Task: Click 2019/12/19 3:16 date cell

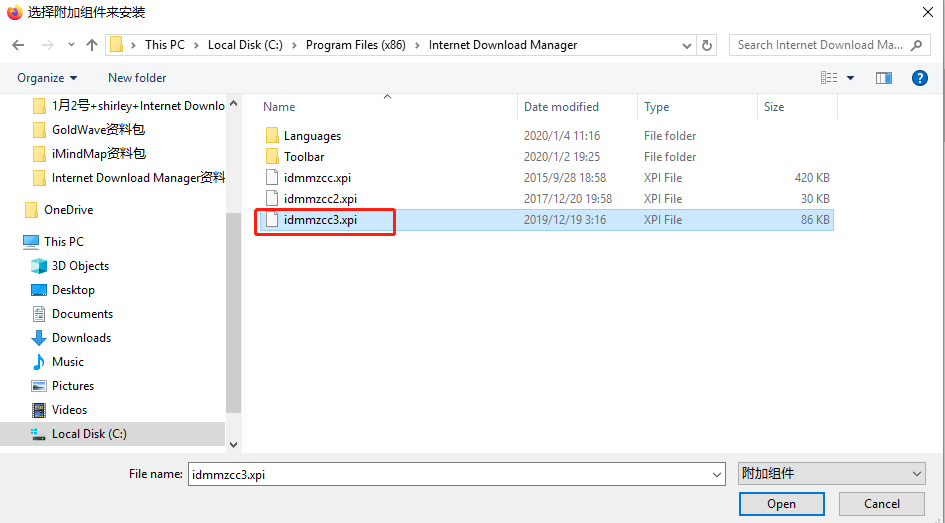Action: [x=565, y=220]
